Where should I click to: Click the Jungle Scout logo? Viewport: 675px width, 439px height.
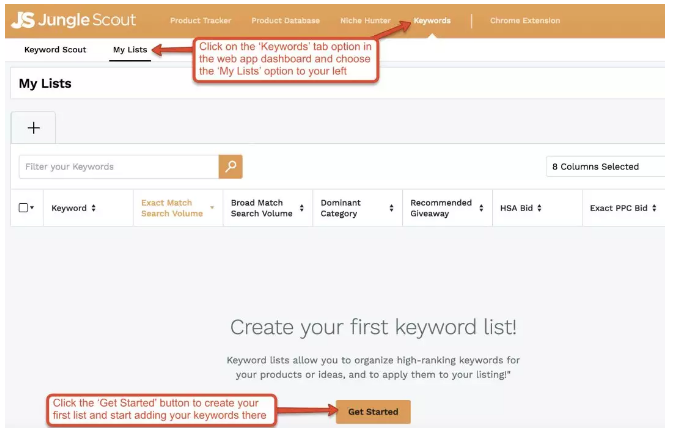point(73,20)
